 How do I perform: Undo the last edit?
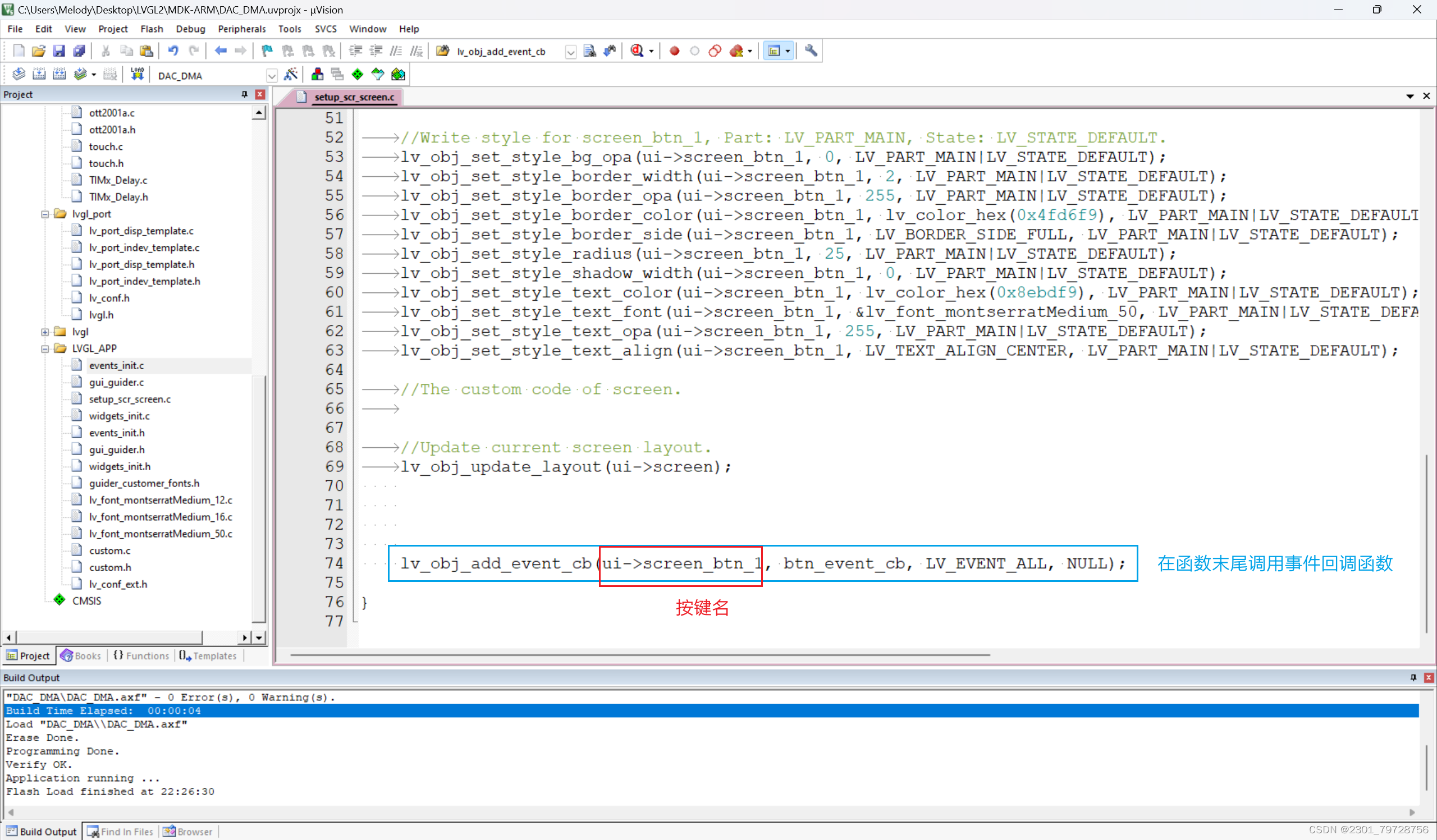173,51
